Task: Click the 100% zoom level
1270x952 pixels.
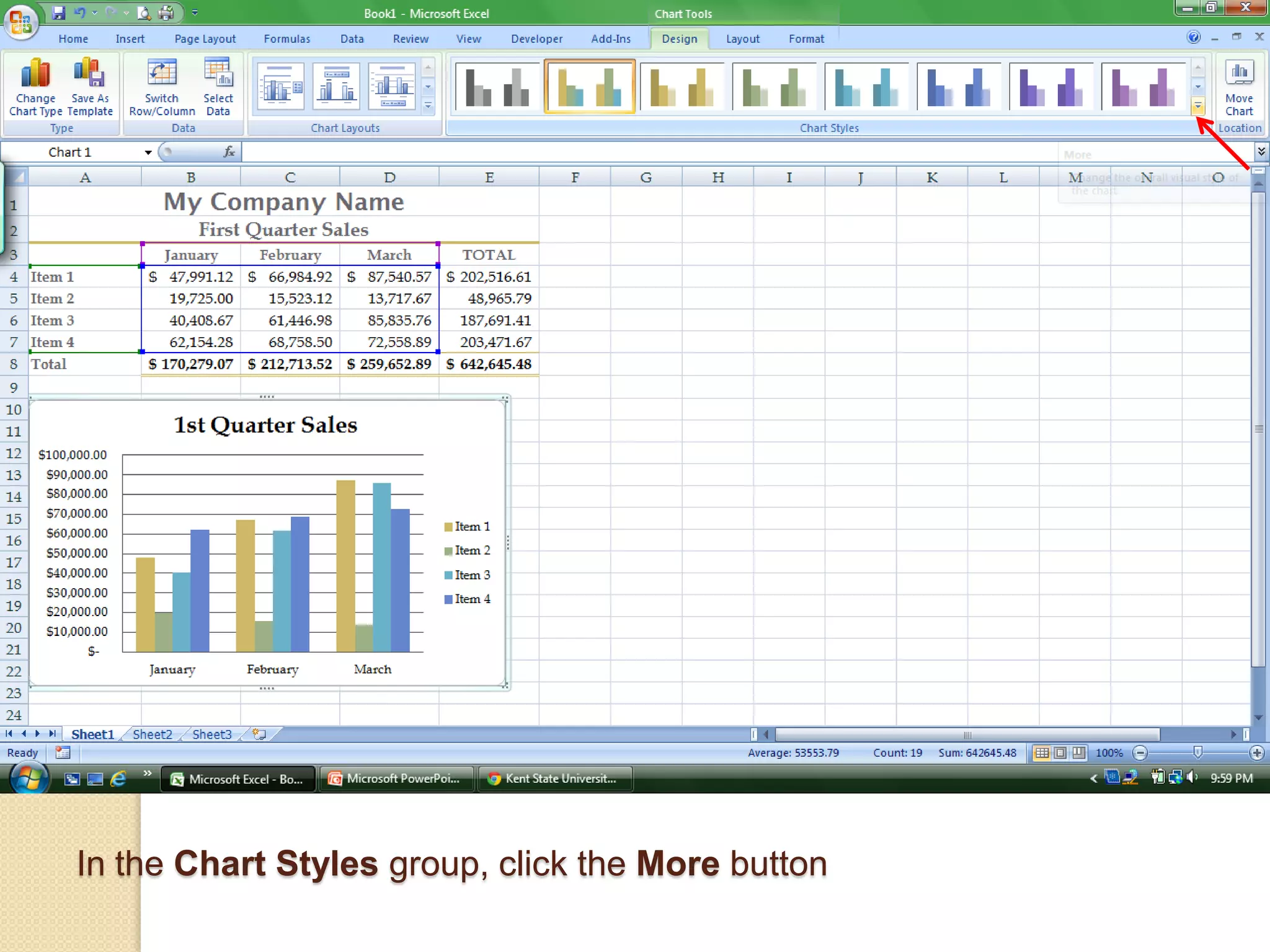Action: 1109,753
